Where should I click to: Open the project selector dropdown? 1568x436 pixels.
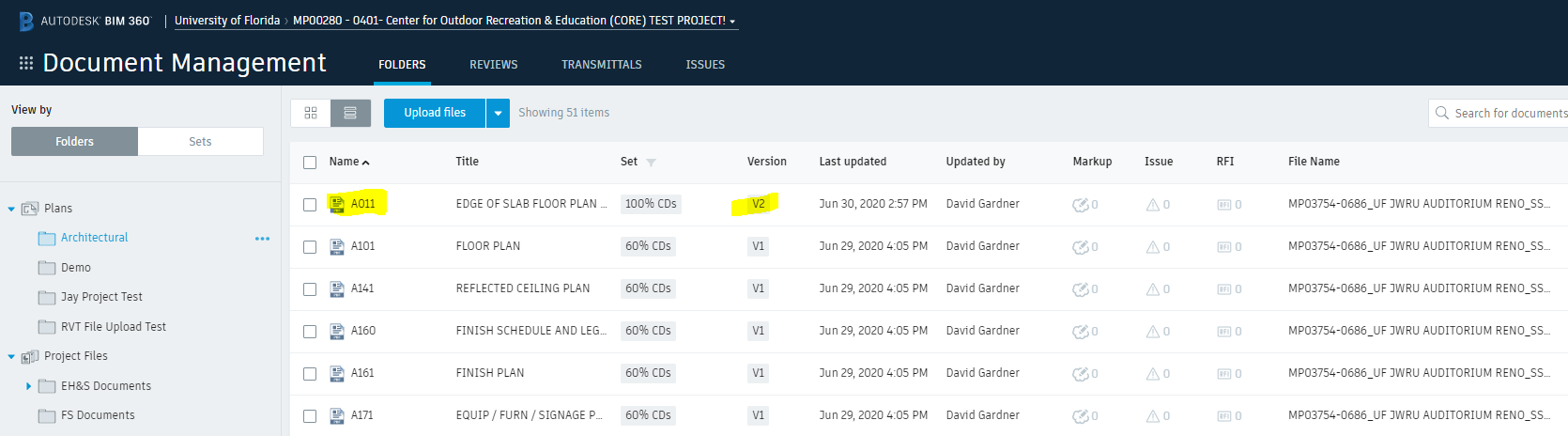pos(515,21)
